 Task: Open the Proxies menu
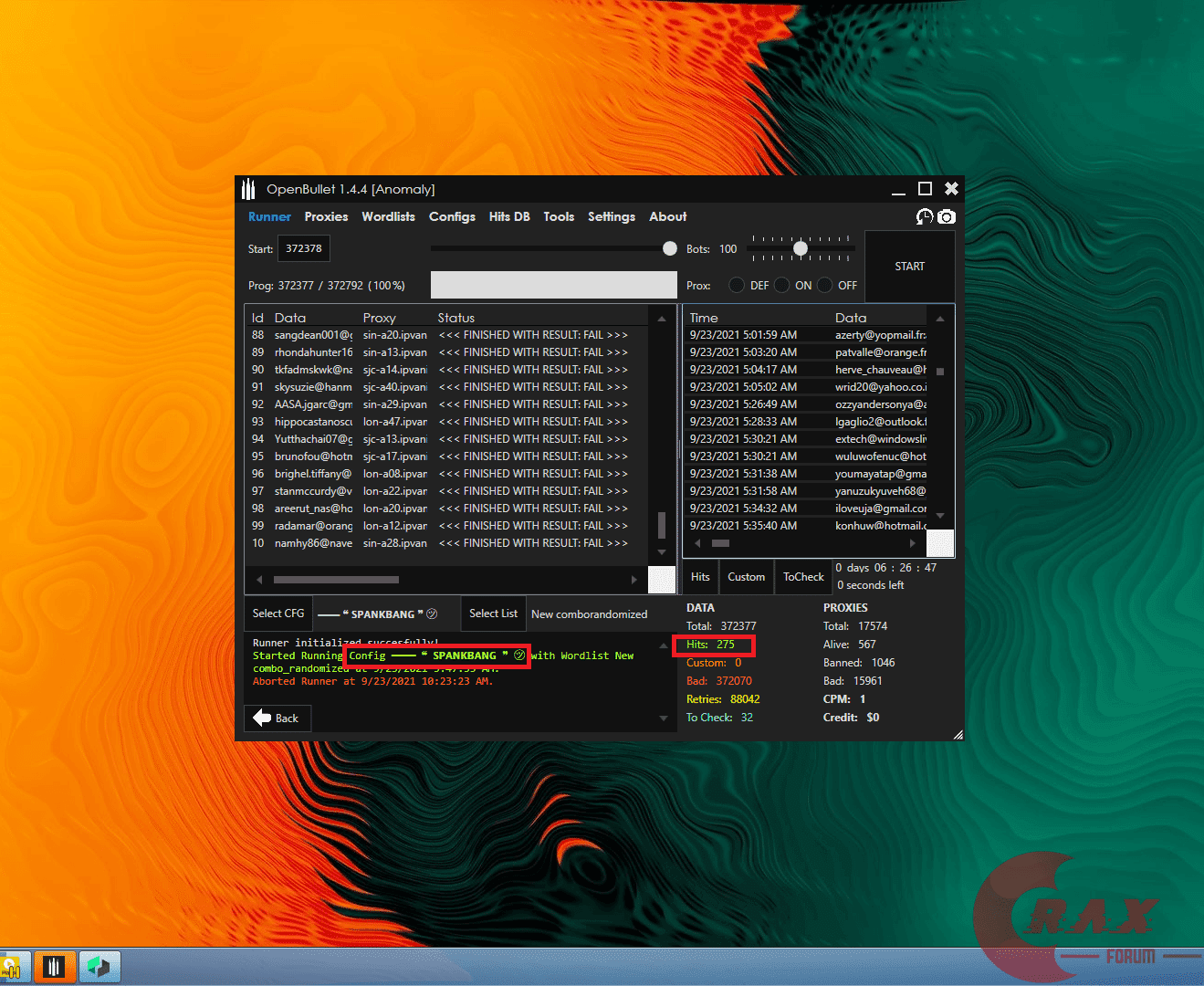326,216
